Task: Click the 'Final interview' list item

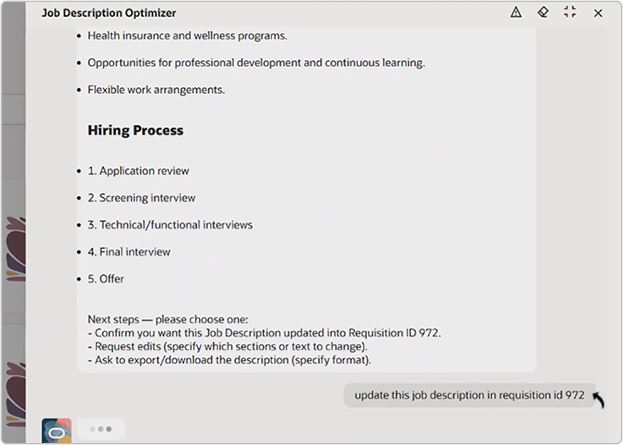Action: tap(129, 252)
